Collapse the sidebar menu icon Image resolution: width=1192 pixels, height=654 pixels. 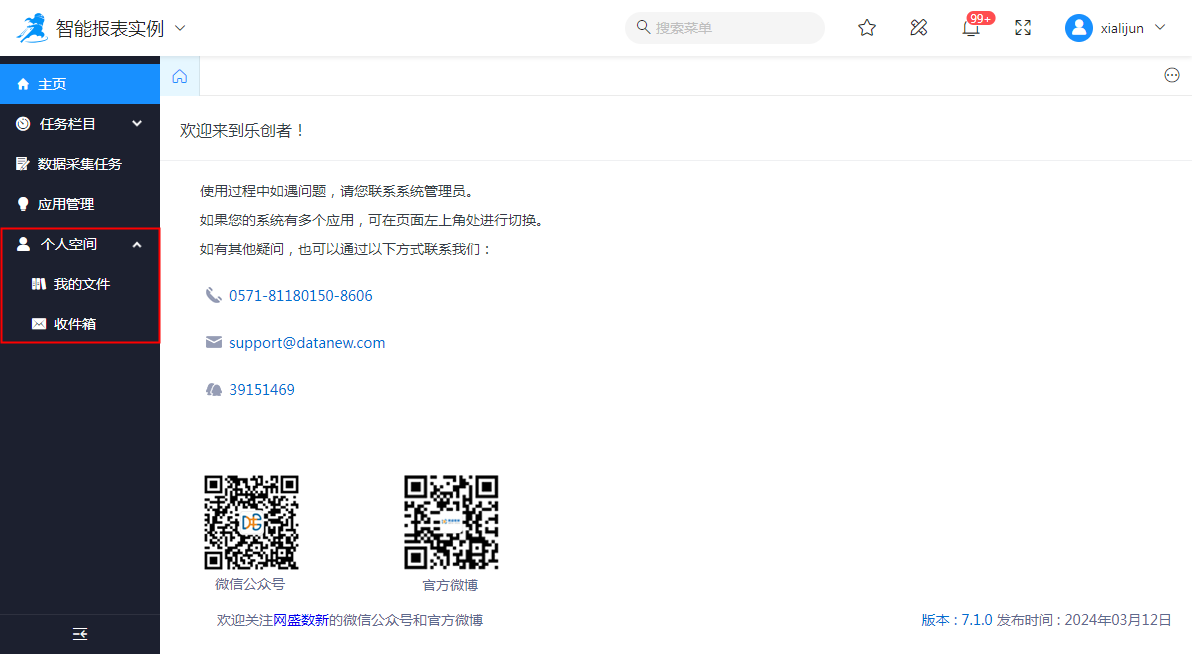tap(80, 634)
